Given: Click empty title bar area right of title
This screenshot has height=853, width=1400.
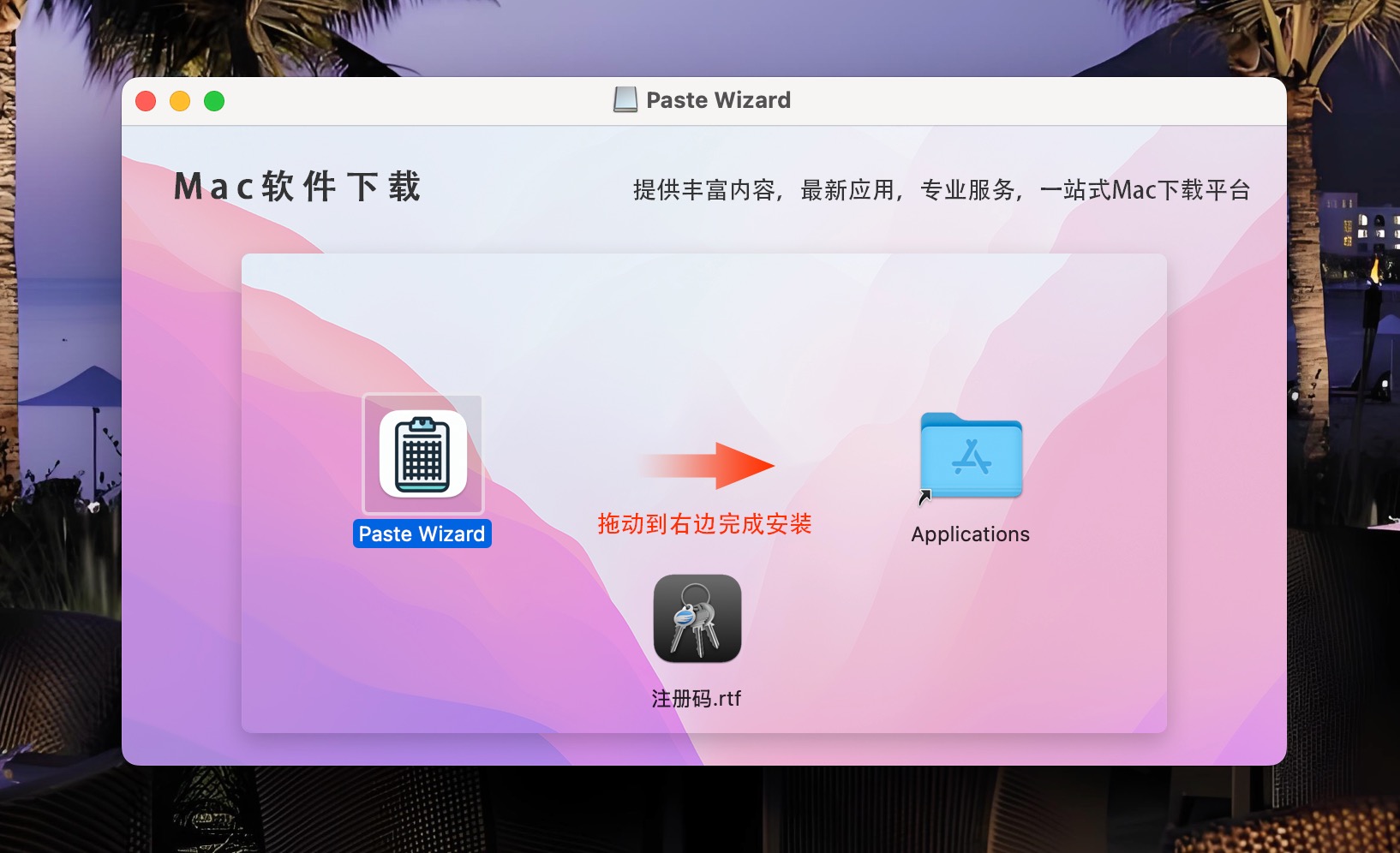Looking at the screenshot, I should [1028, 101].
